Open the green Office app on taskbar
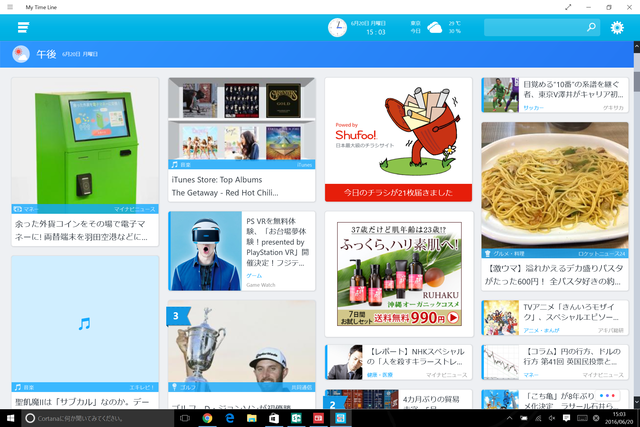The width and height of the screenshot is (640, 427). pyautogui.click(x=296, y=418)
